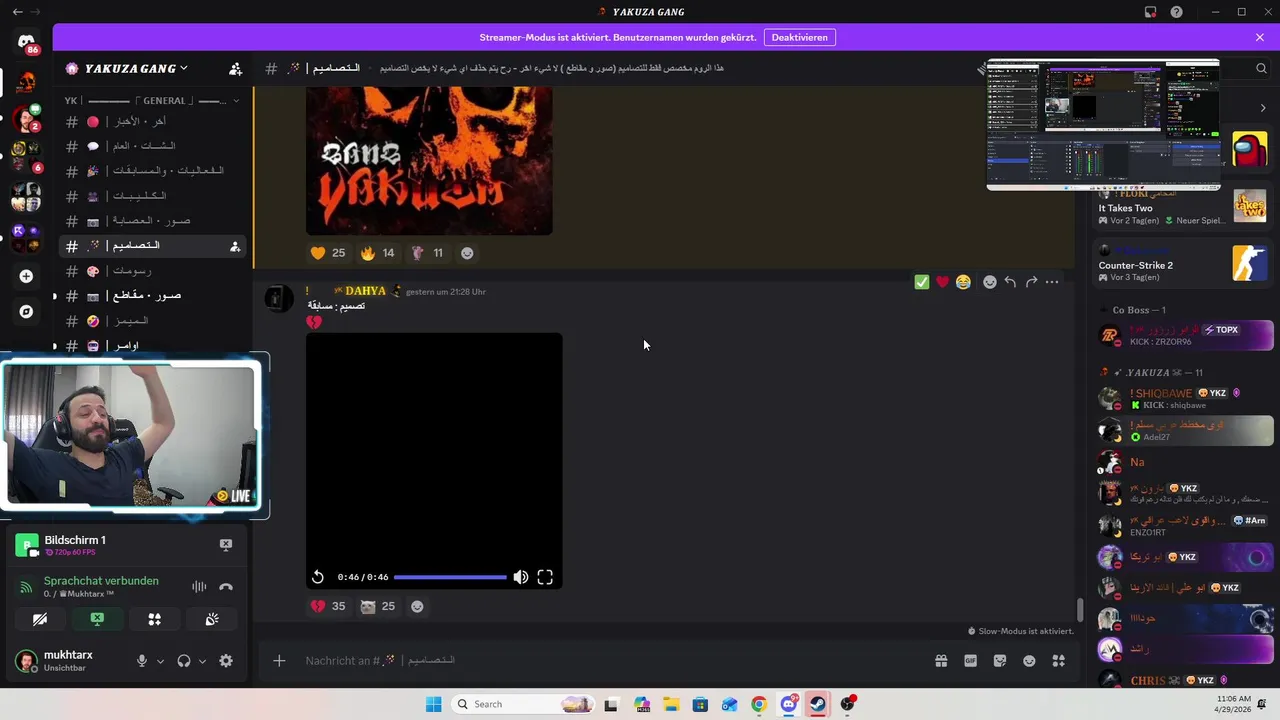
Task: Open more options on DAHYA message
Action: pyautogui.click(x=1052, y=282)
